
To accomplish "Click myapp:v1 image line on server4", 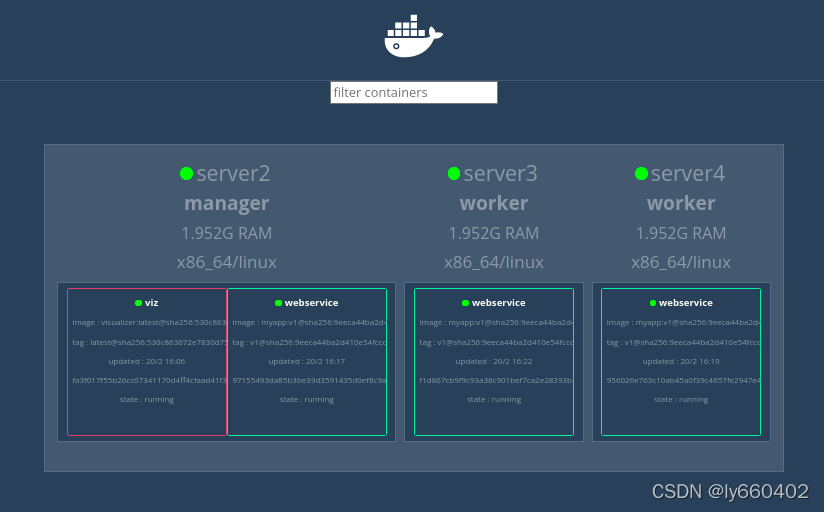I will pyautogui.click(x=683, y=323).
